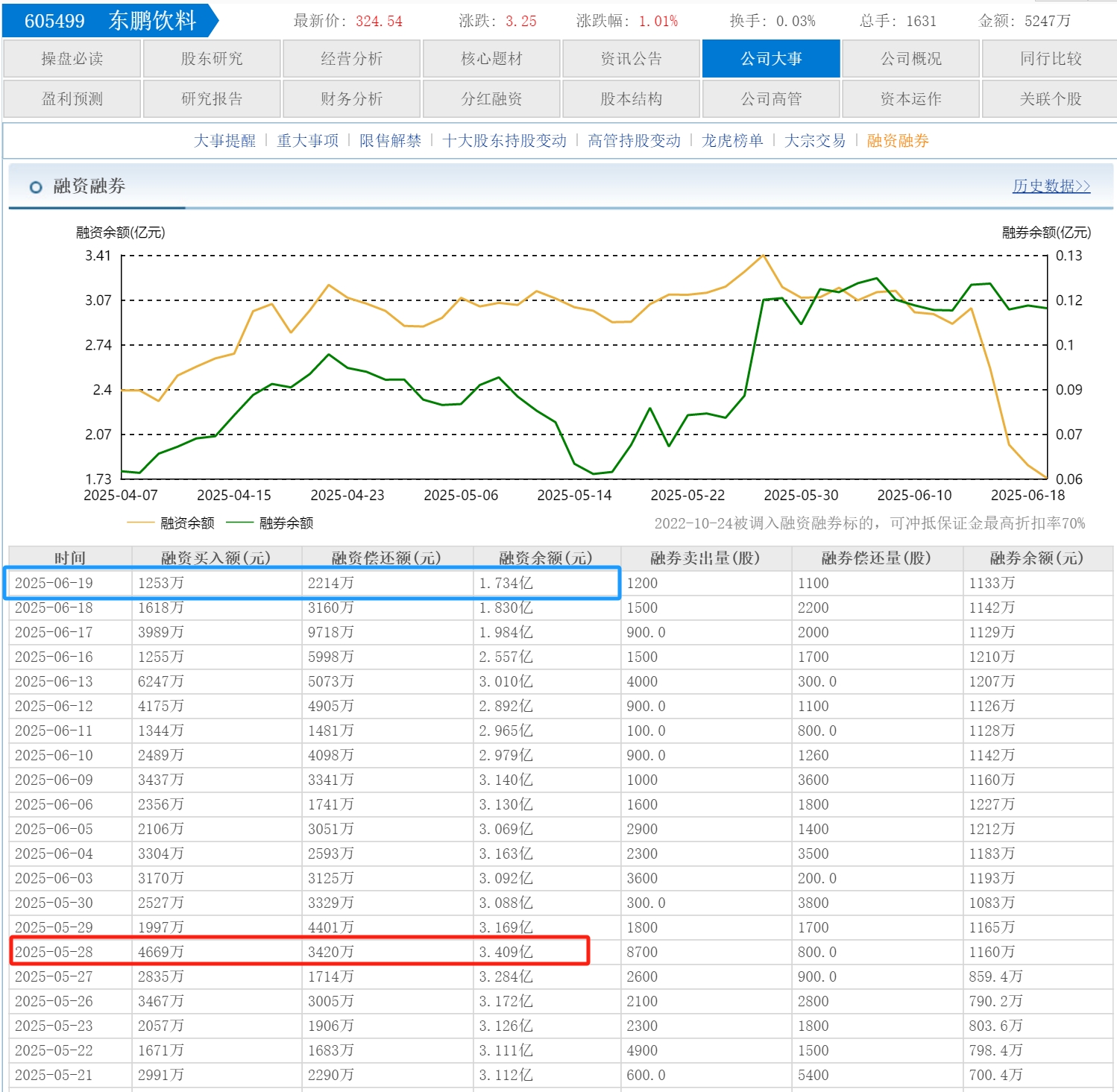
Task: Click the 融资偿还额(元) column header
Action: [x=387, y=558]
